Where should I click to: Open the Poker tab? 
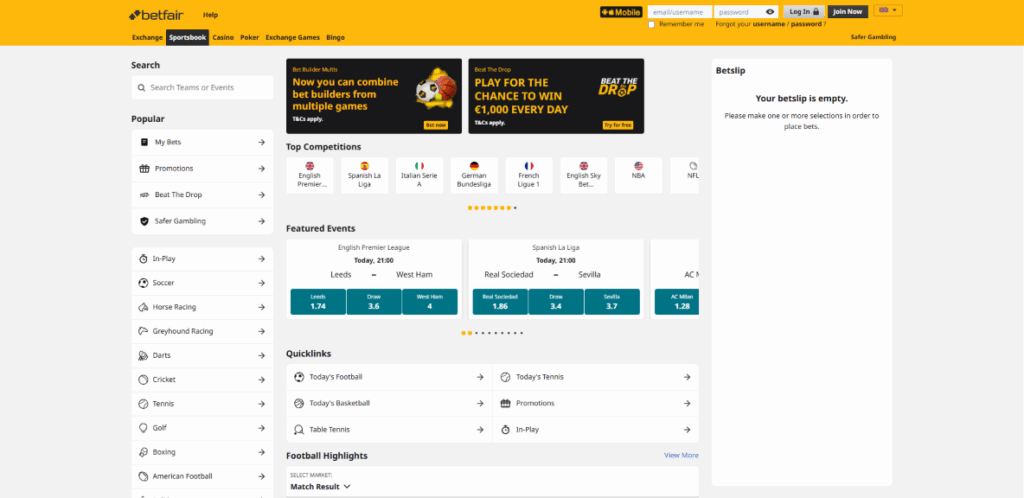(249, 38)
